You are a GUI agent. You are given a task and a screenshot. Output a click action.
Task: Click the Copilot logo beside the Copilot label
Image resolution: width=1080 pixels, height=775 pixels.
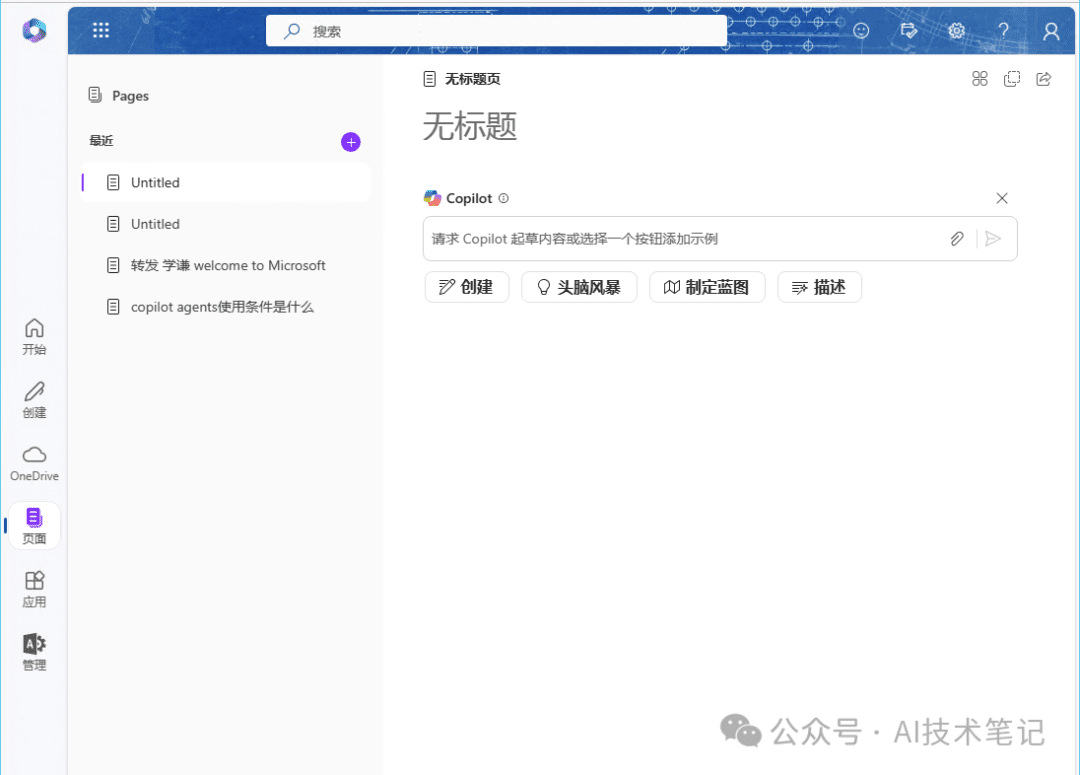tap(433, 198)
